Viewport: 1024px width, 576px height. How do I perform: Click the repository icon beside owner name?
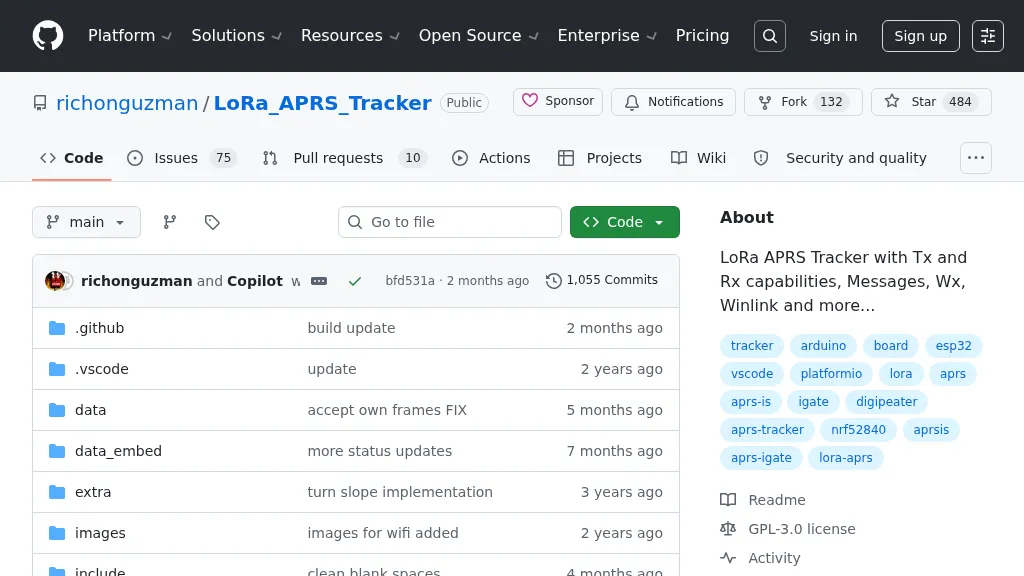pos(40,103)
